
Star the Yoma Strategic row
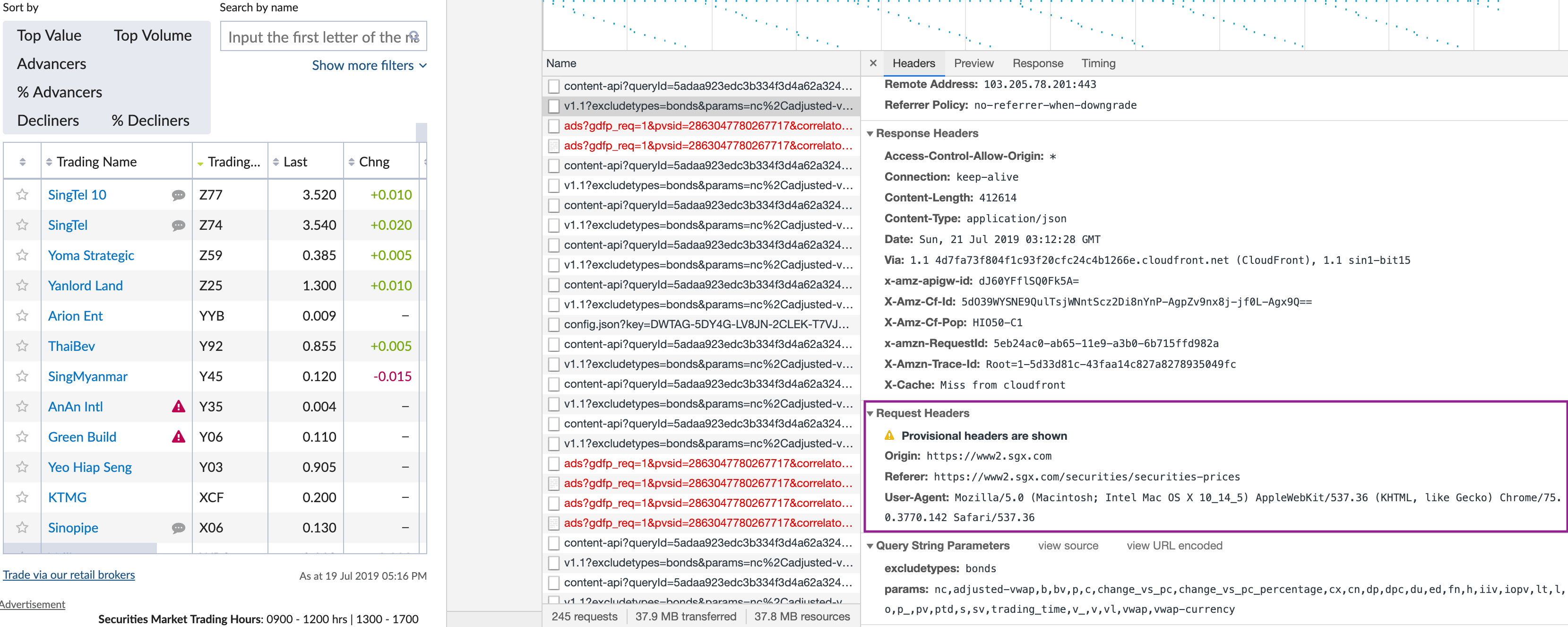(23, 255)
